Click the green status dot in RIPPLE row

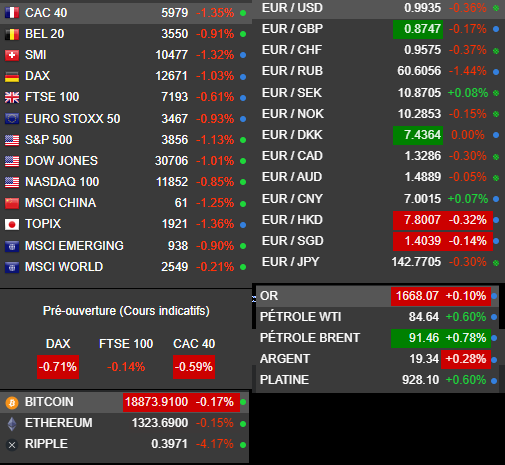[x=243, y=445]
